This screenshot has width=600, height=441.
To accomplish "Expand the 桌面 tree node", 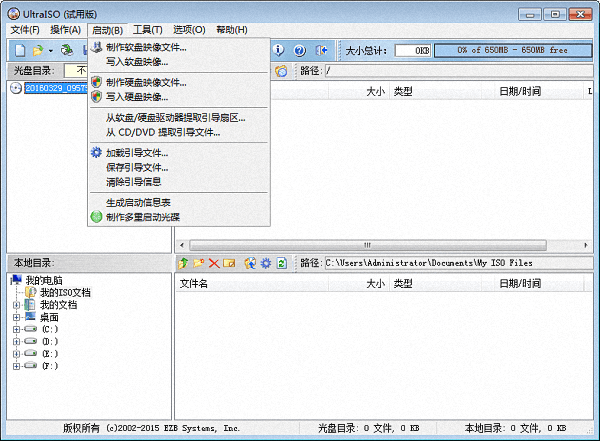I will coord(16,317).
